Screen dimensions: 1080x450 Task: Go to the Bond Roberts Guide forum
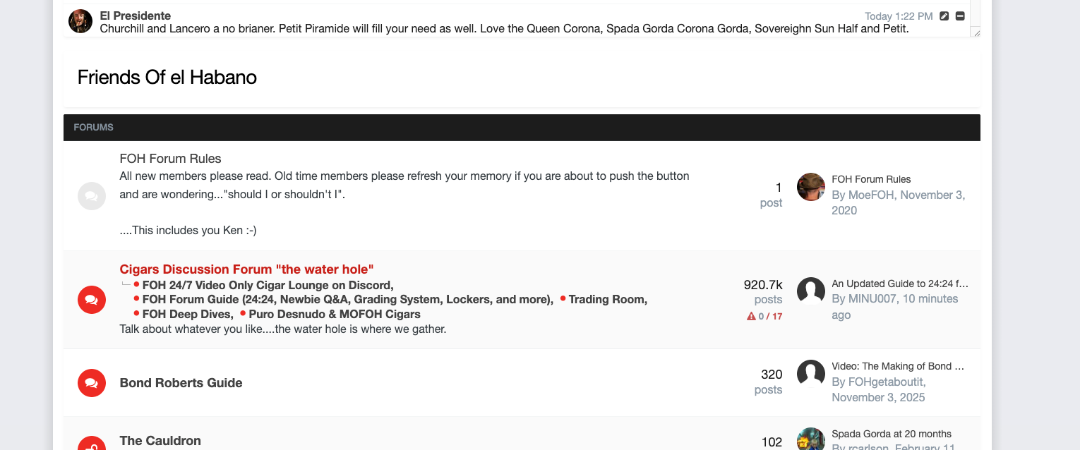point(181,382)
